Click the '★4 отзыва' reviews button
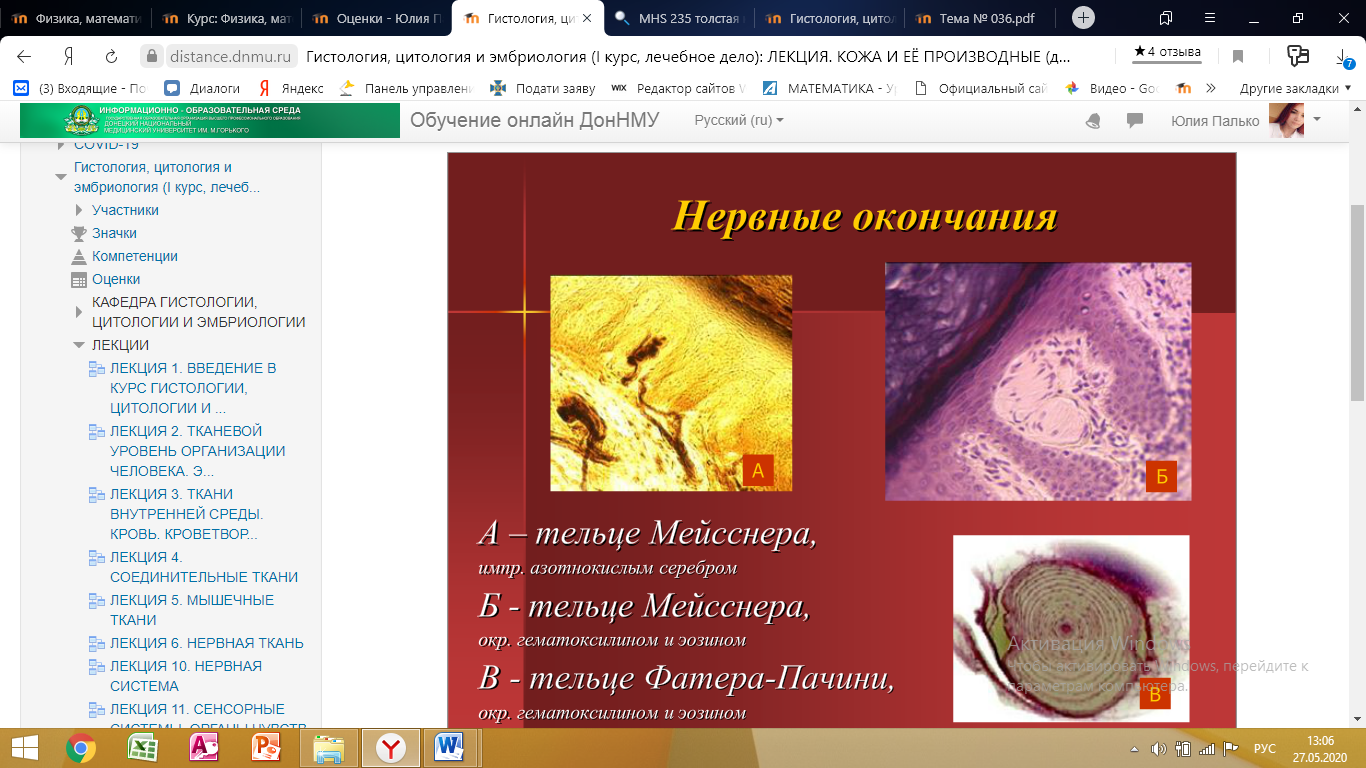Screen dimensions: 1366x768 1167,52
